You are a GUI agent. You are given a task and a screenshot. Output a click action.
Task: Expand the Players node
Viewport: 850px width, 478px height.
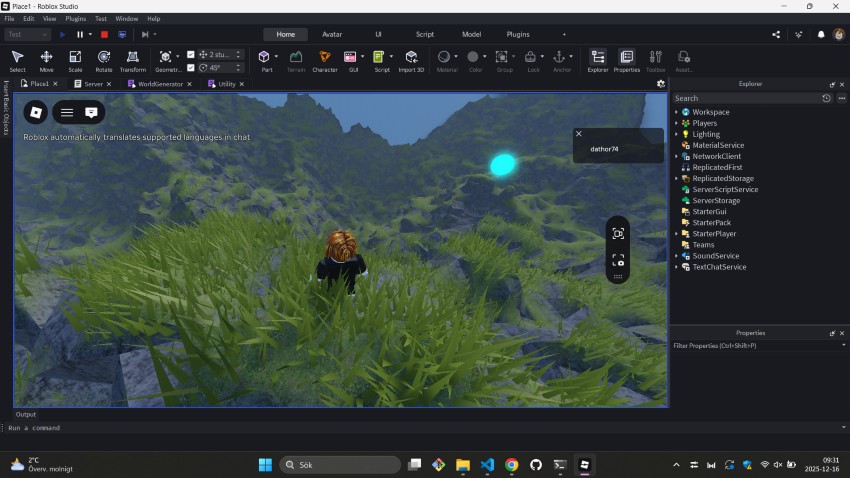[677, 123]
